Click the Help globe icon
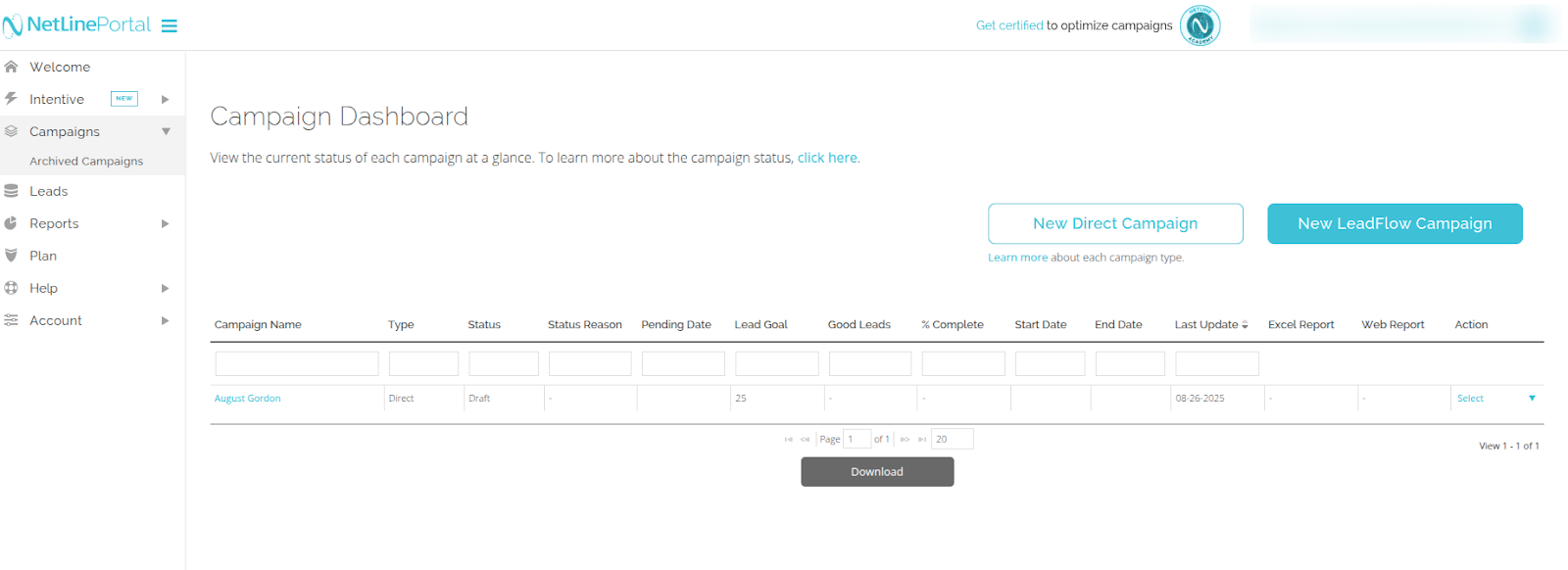The height and width of the screenshot is (570, 1568). point(12,288)
